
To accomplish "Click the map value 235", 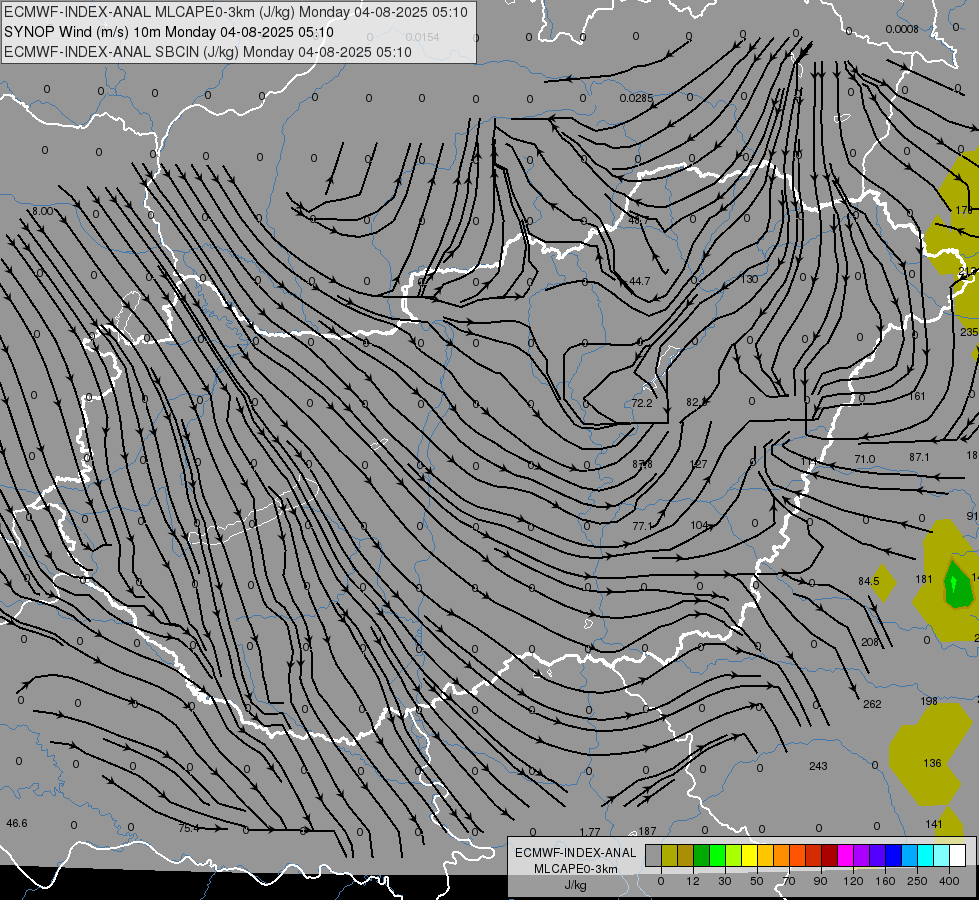I will tap(969, 332).
